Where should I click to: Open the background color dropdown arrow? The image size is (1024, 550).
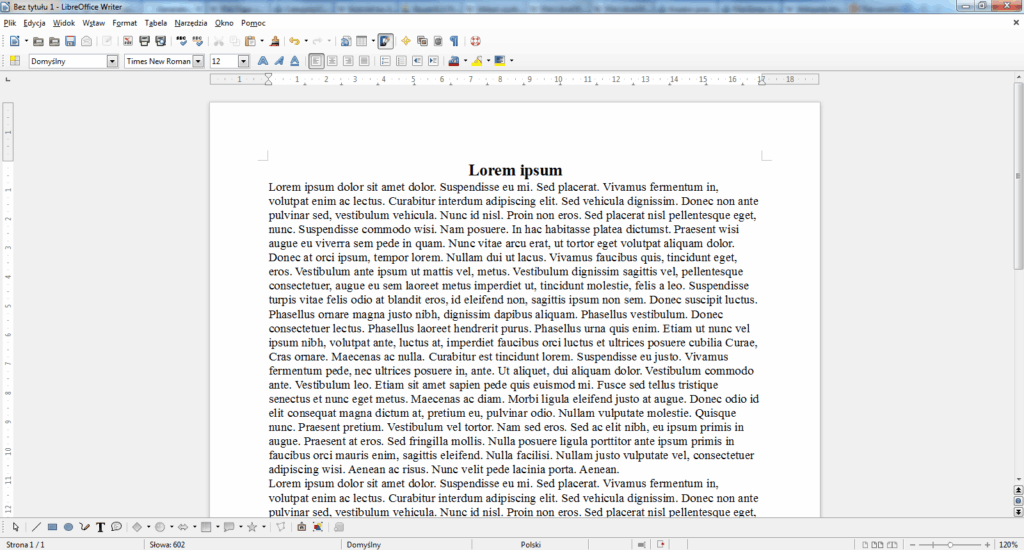pos(511,61)
